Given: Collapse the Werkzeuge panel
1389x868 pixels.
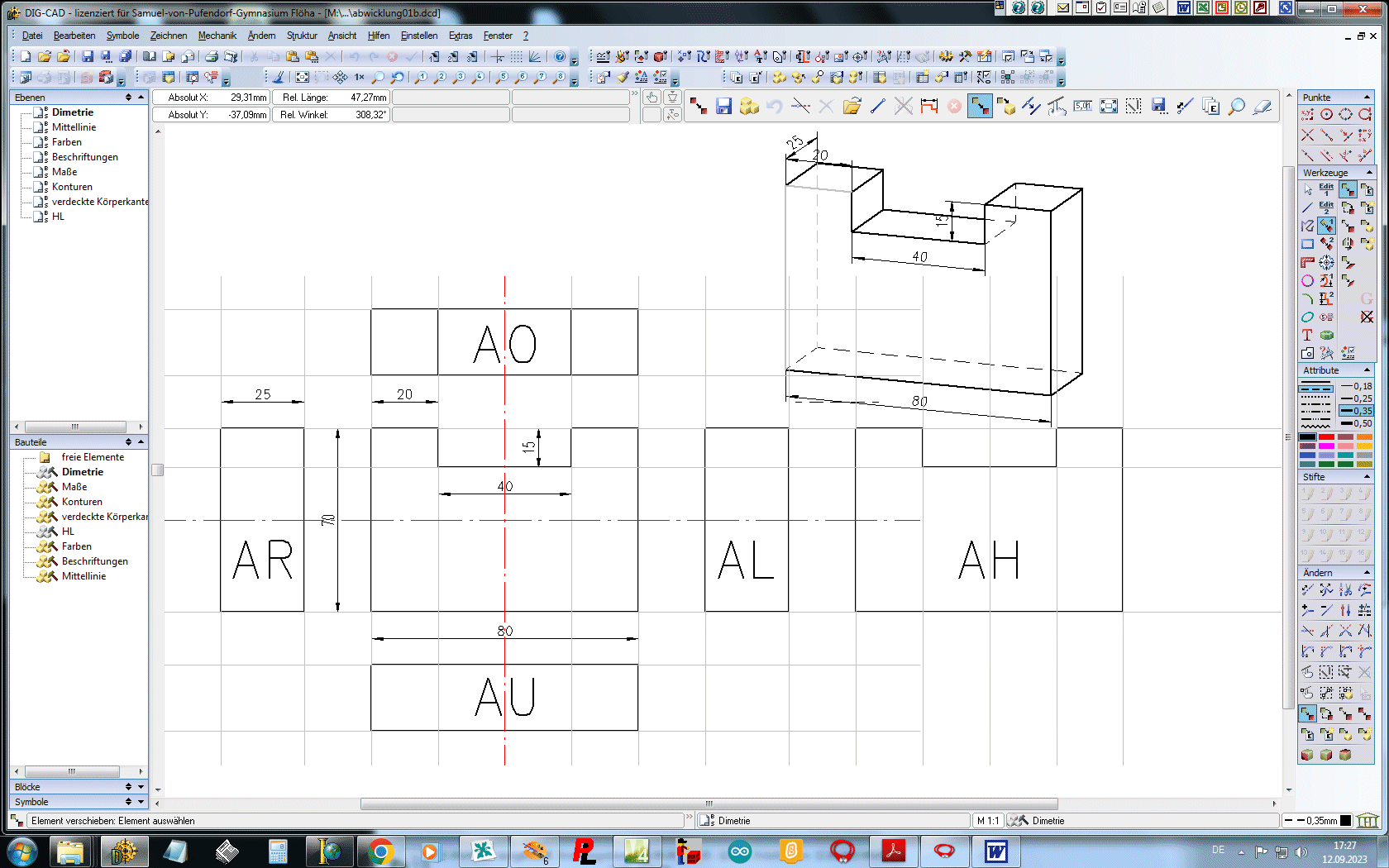Looking at the screenshot, I should (x=1368, y=172).
